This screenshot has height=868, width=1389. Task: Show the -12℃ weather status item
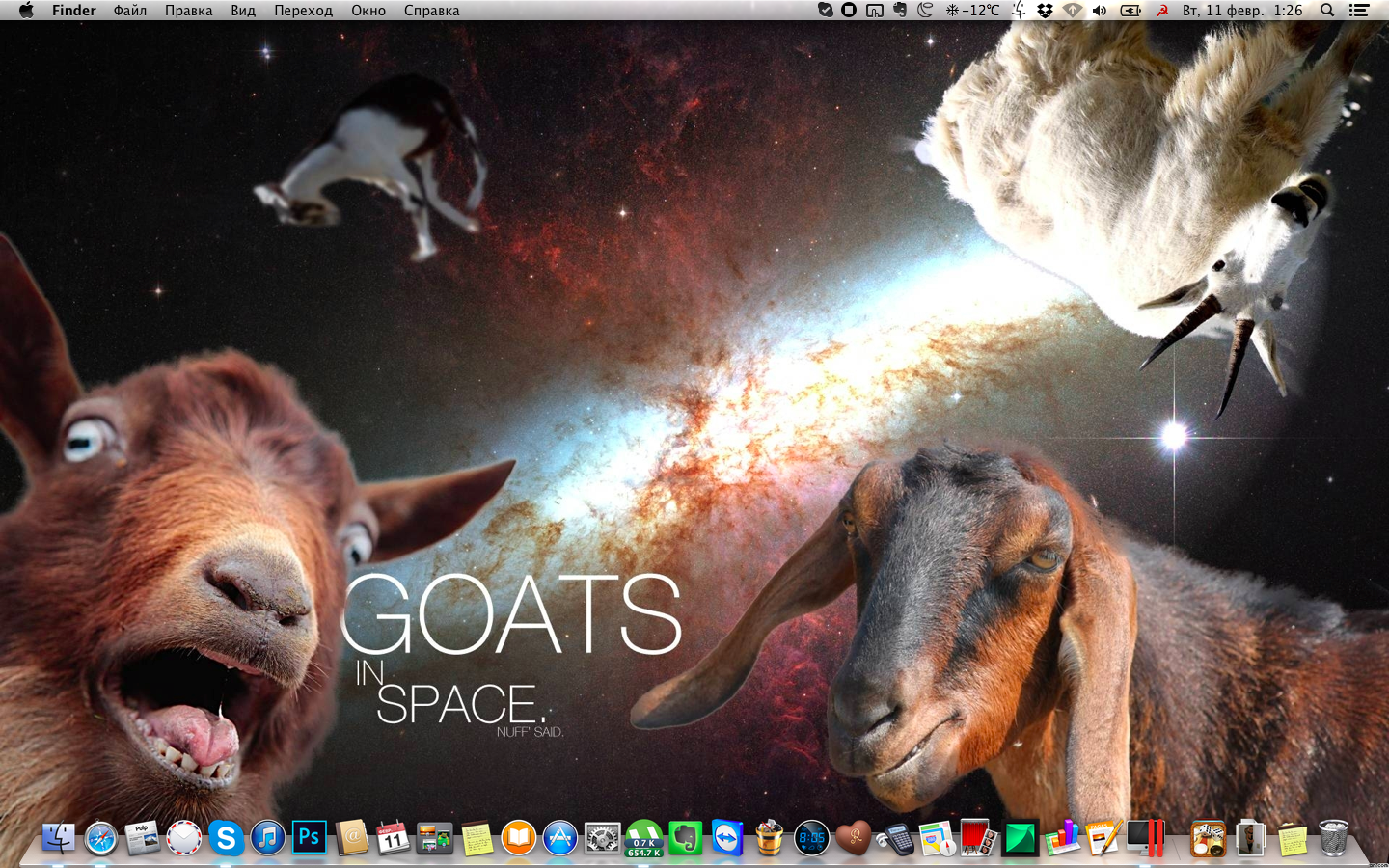[973, 11]
